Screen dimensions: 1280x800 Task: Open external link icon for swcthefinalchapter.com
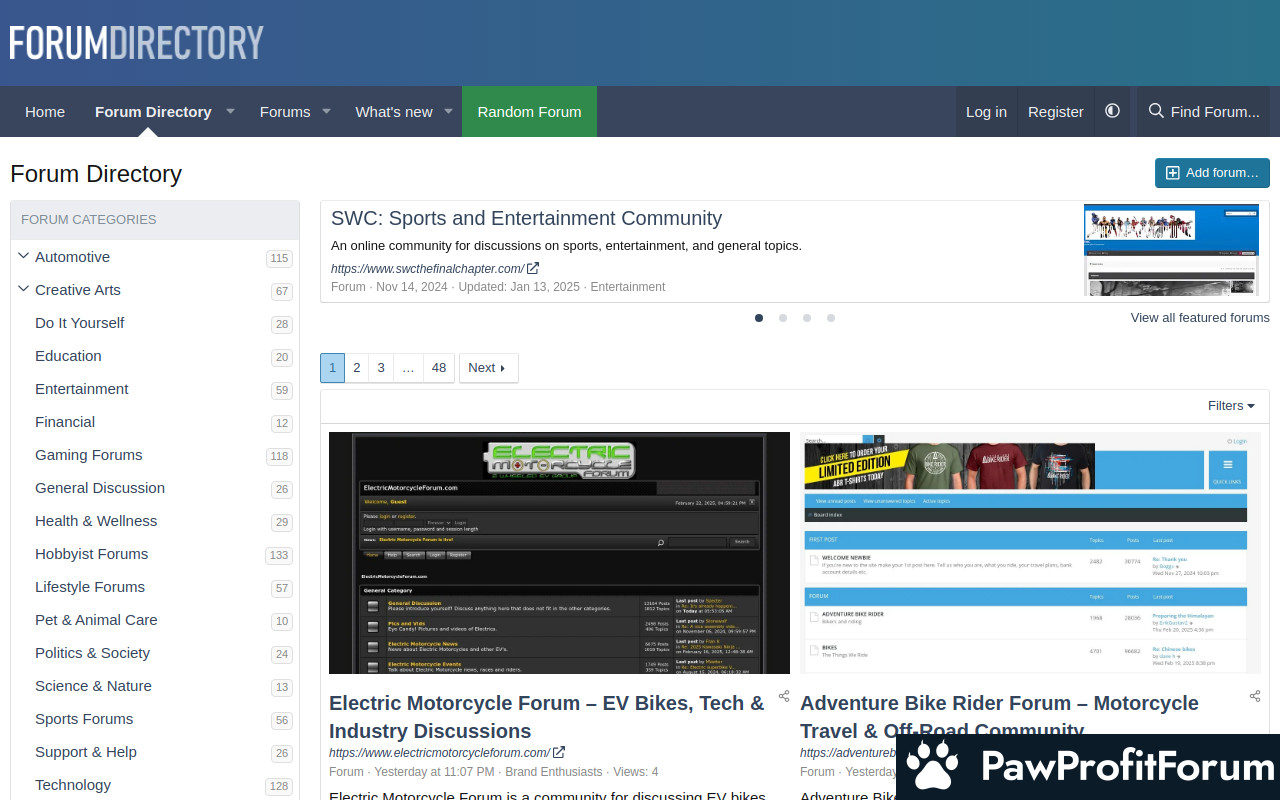point(533,268)
